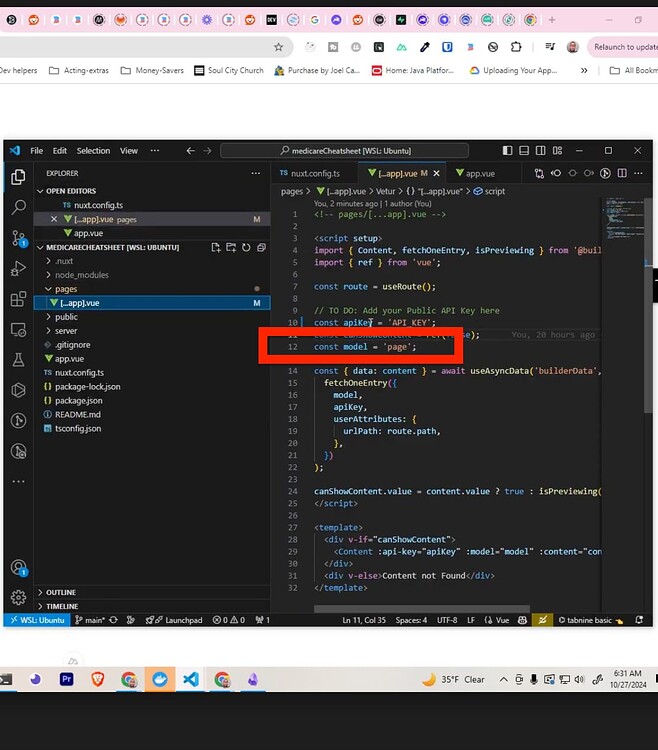Image resolution: width=658 pixels, height=750 pixels.
Task: Close the [...app].vue editor tab
Action: pyautogui.click(x=436, y=173)
